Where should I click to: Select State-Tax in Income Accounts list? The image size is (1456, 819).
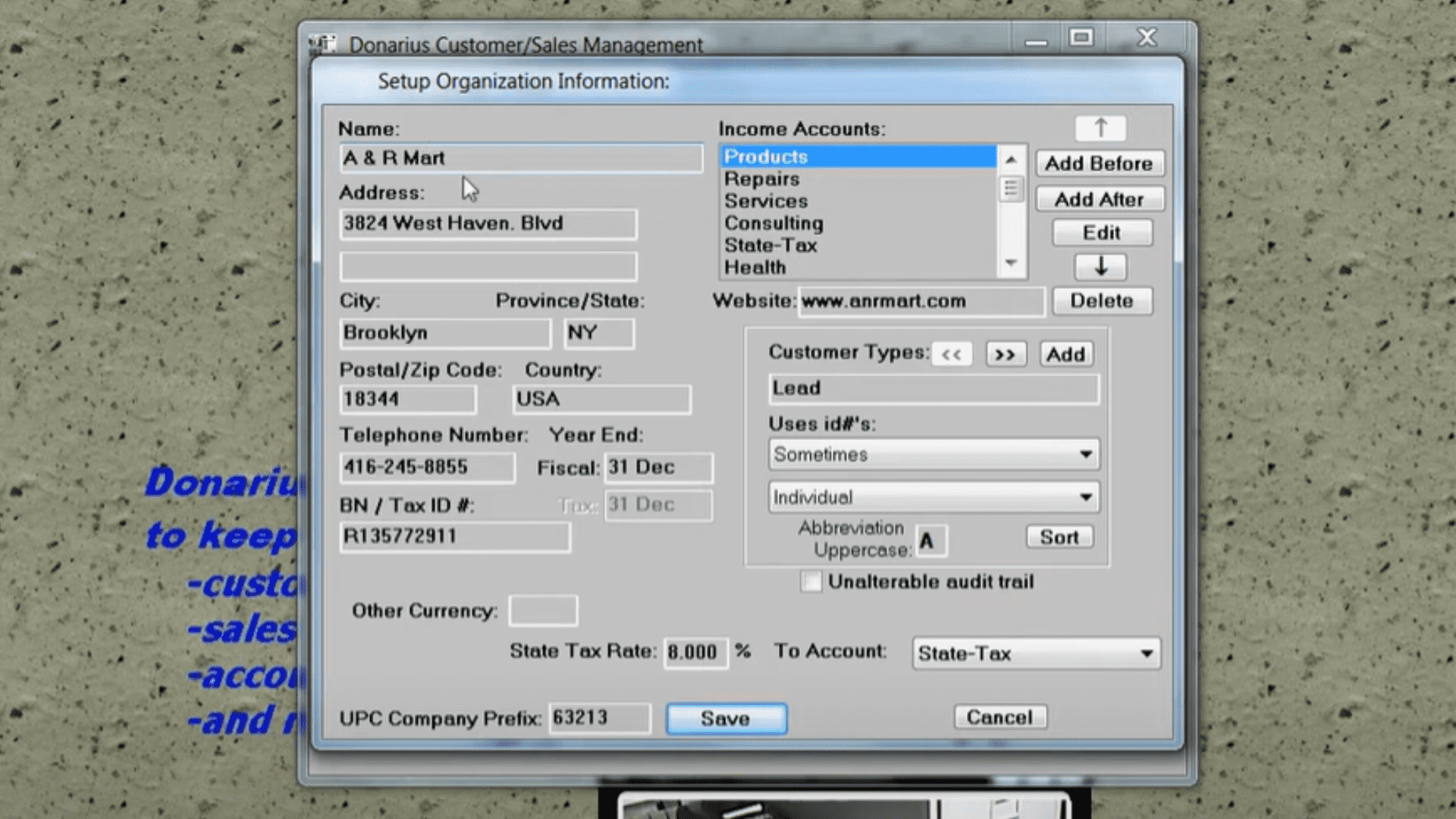(x=858, y=245)
